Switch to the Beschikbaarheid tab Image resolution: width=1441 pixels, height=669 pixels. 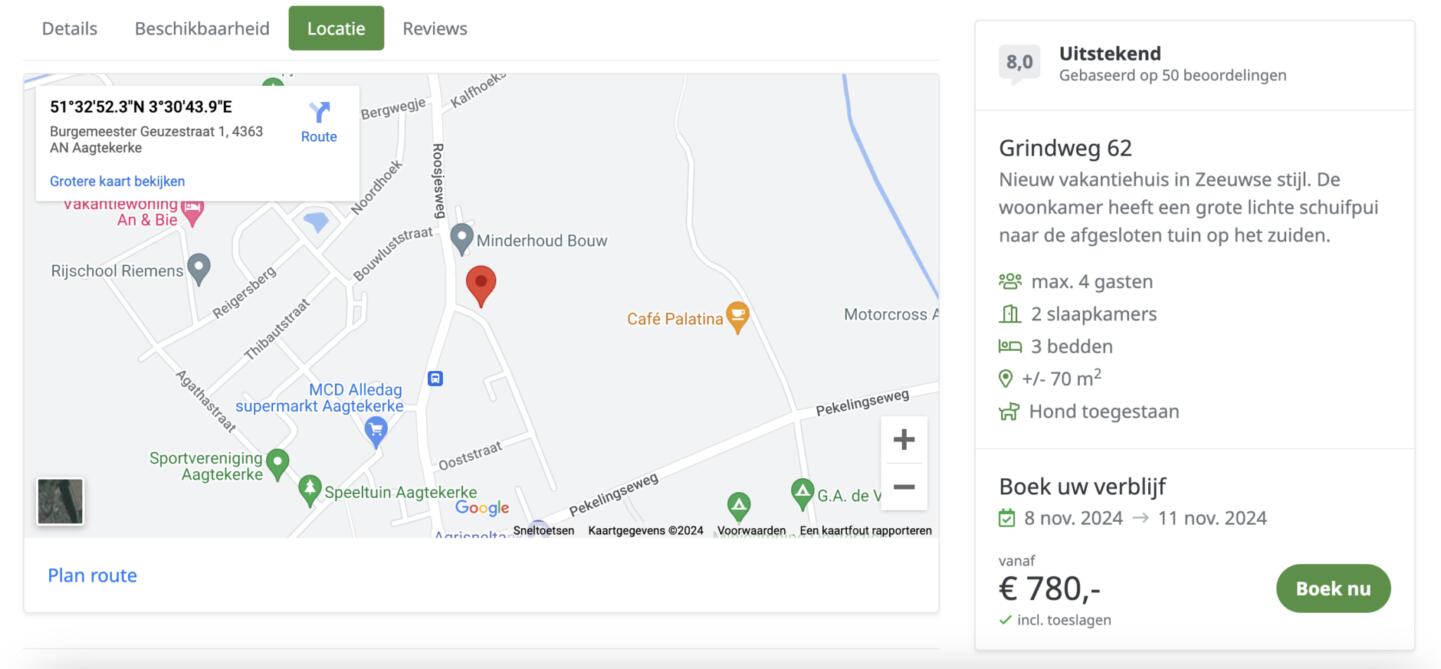coord(202,28)
